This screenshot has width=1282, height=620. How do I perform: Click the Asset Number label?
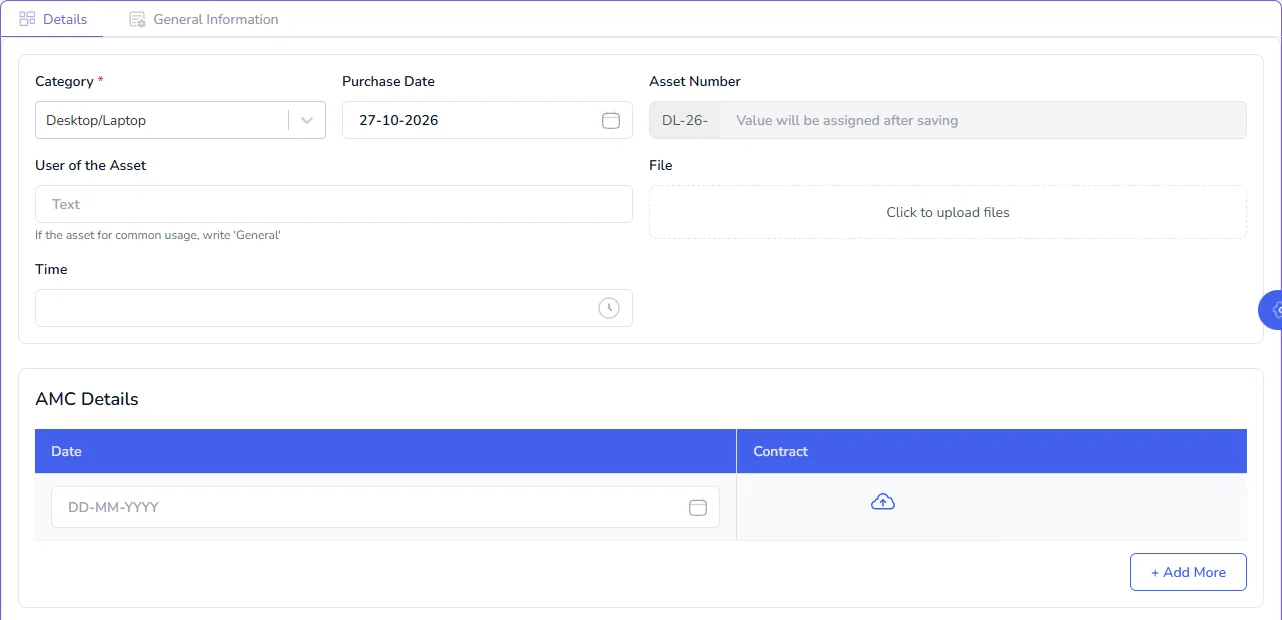695,81
